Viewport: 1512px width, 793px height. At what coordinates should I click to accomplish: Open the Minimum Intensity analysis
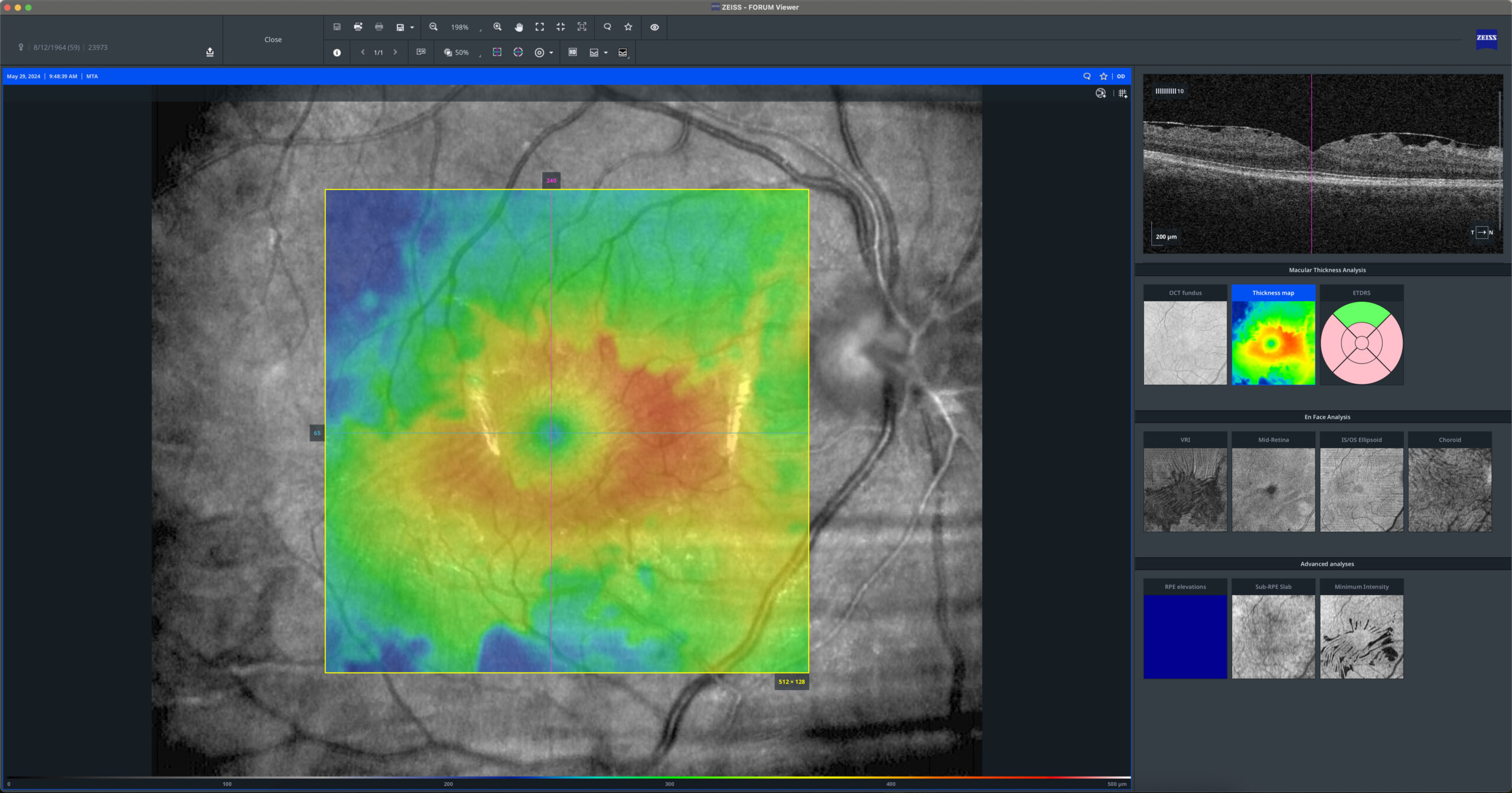click(x=1361, y=629)
